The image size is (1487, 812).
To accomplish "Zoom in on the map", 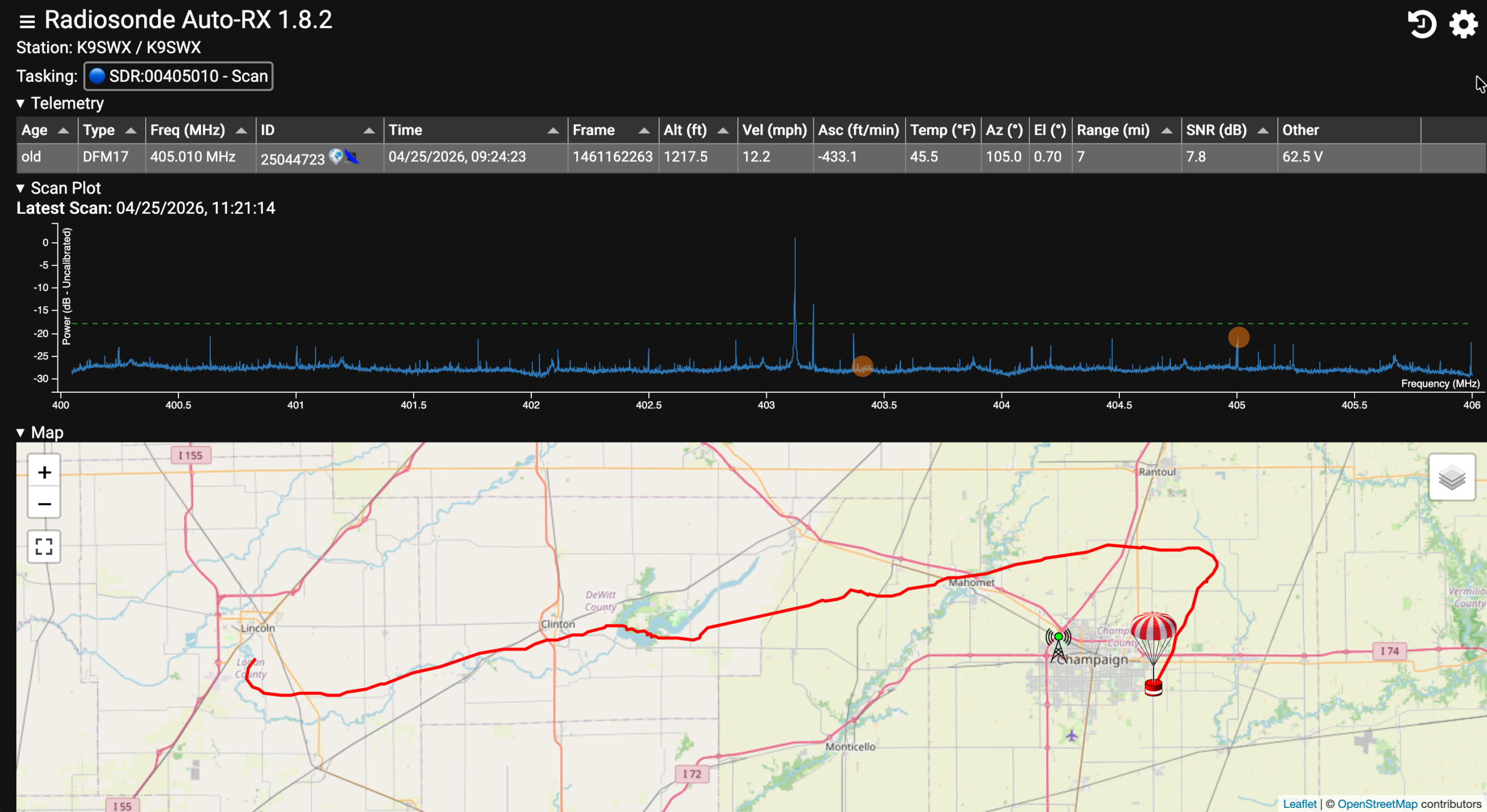I will [x=44, y=472].
